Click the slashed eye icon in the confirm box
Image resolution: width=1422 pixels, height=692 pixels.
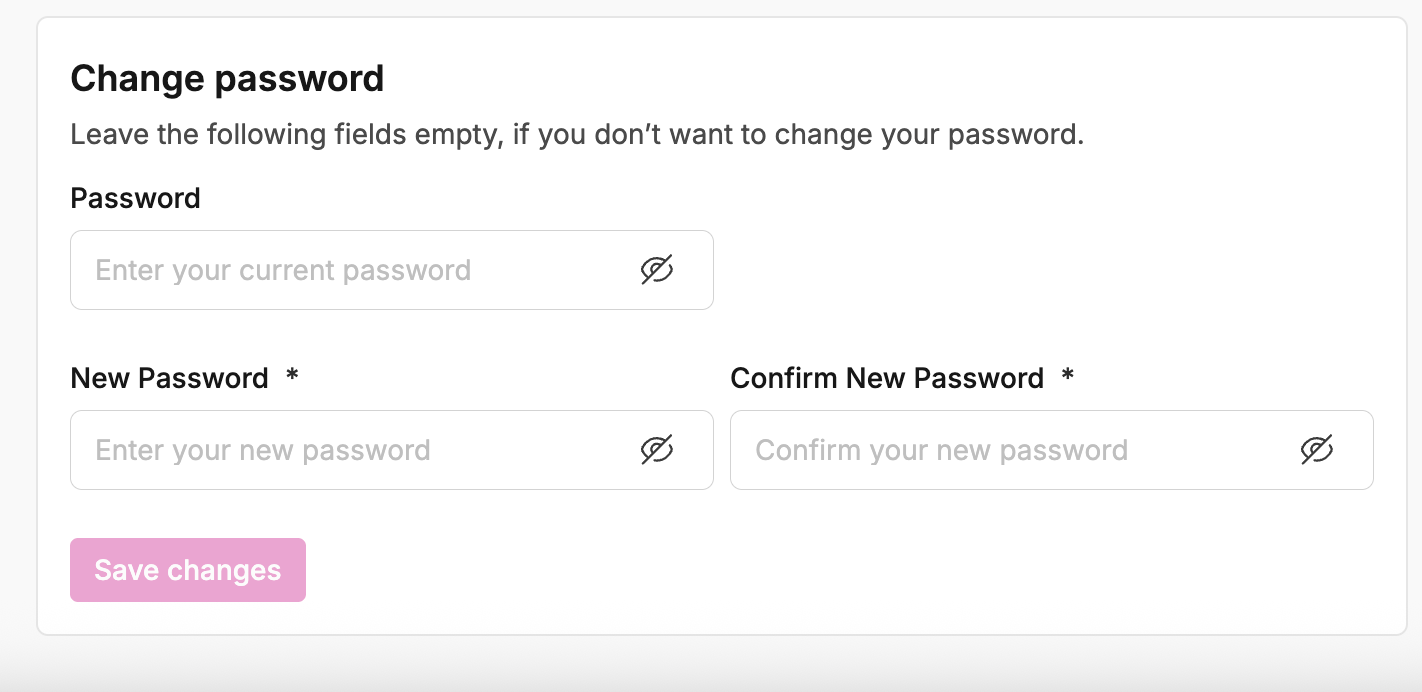pos(1317,450)
